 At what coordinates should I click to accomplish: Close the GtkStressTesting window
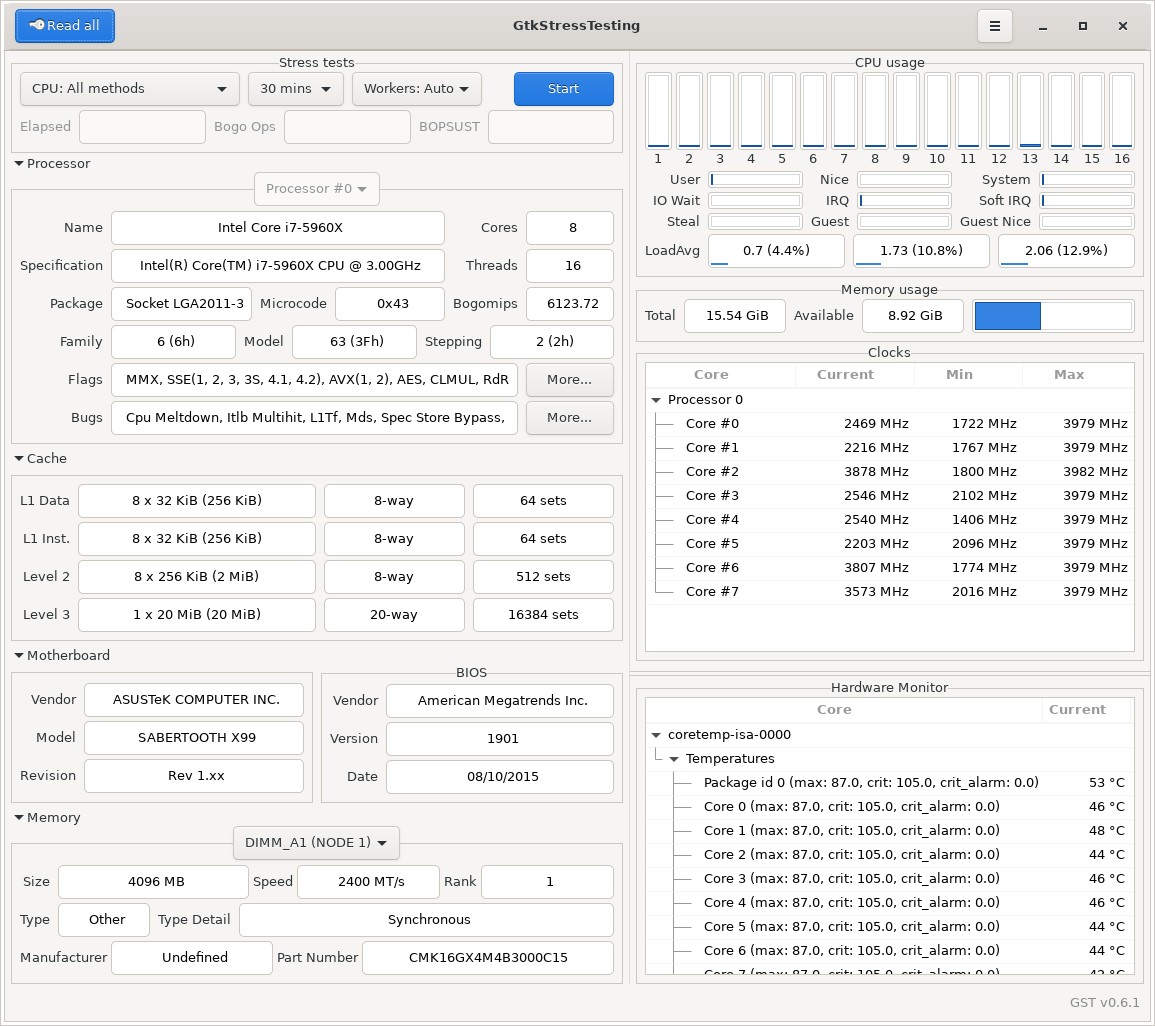(1124, 26)
